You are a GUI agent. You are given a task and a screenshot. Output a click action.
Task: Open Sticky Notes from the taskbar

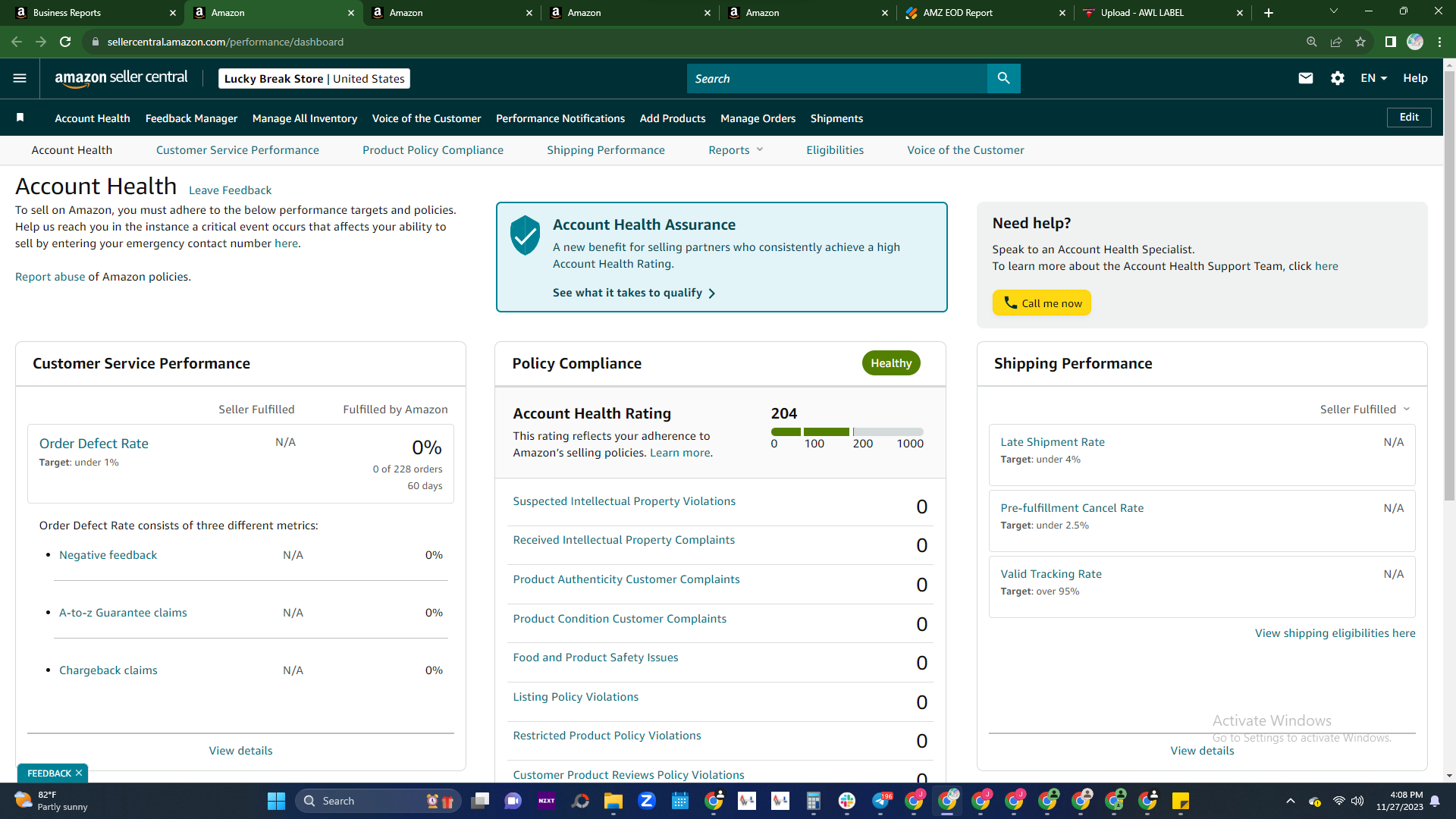click(1181, 801)
